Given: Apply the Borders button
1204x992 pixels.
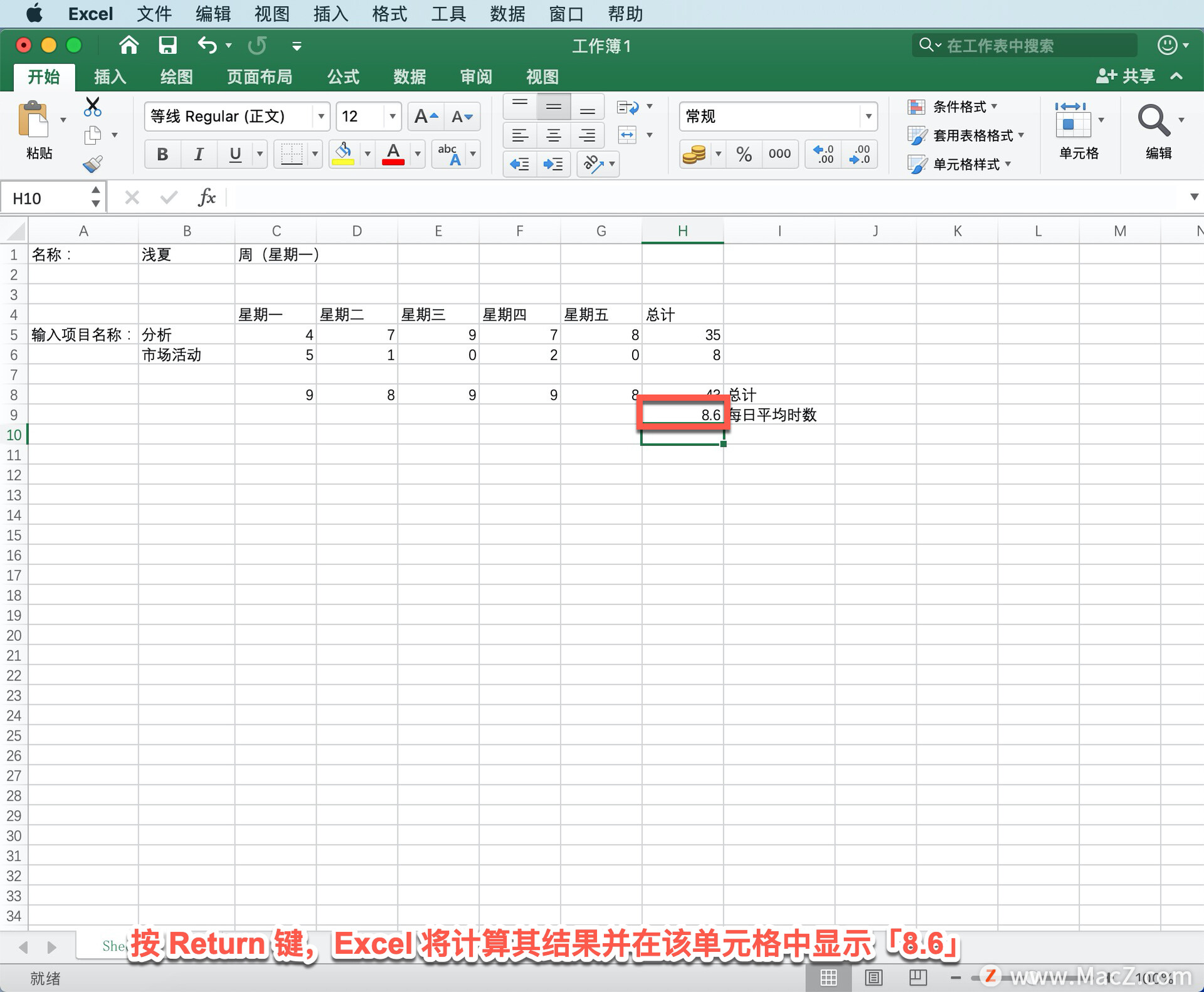Looking at the screenshot, I should [292, 154].
